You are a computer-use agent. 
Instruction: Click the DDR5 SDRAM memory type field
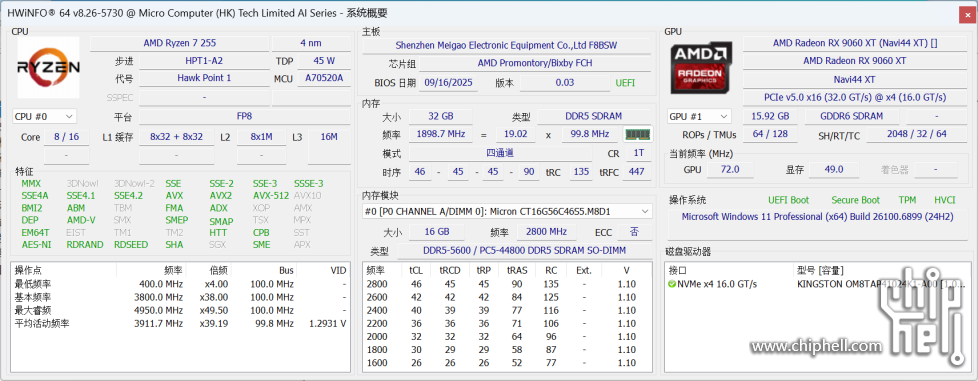(594, 117)
